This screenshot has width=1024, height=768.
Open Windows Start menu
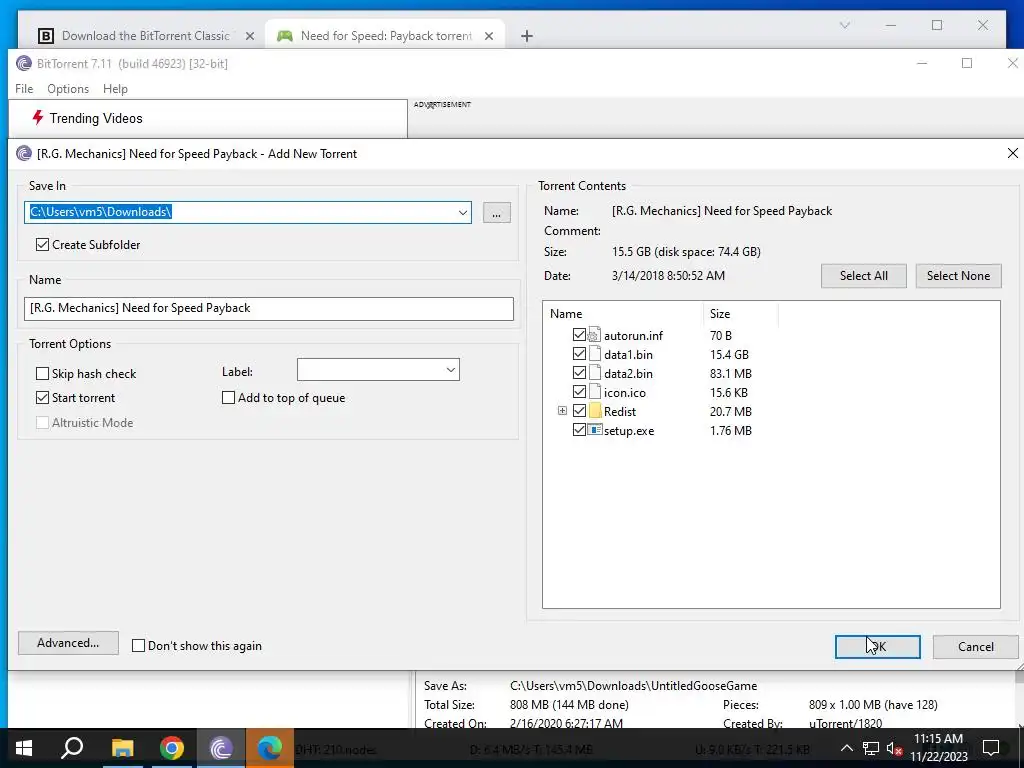tap(24, 748)
